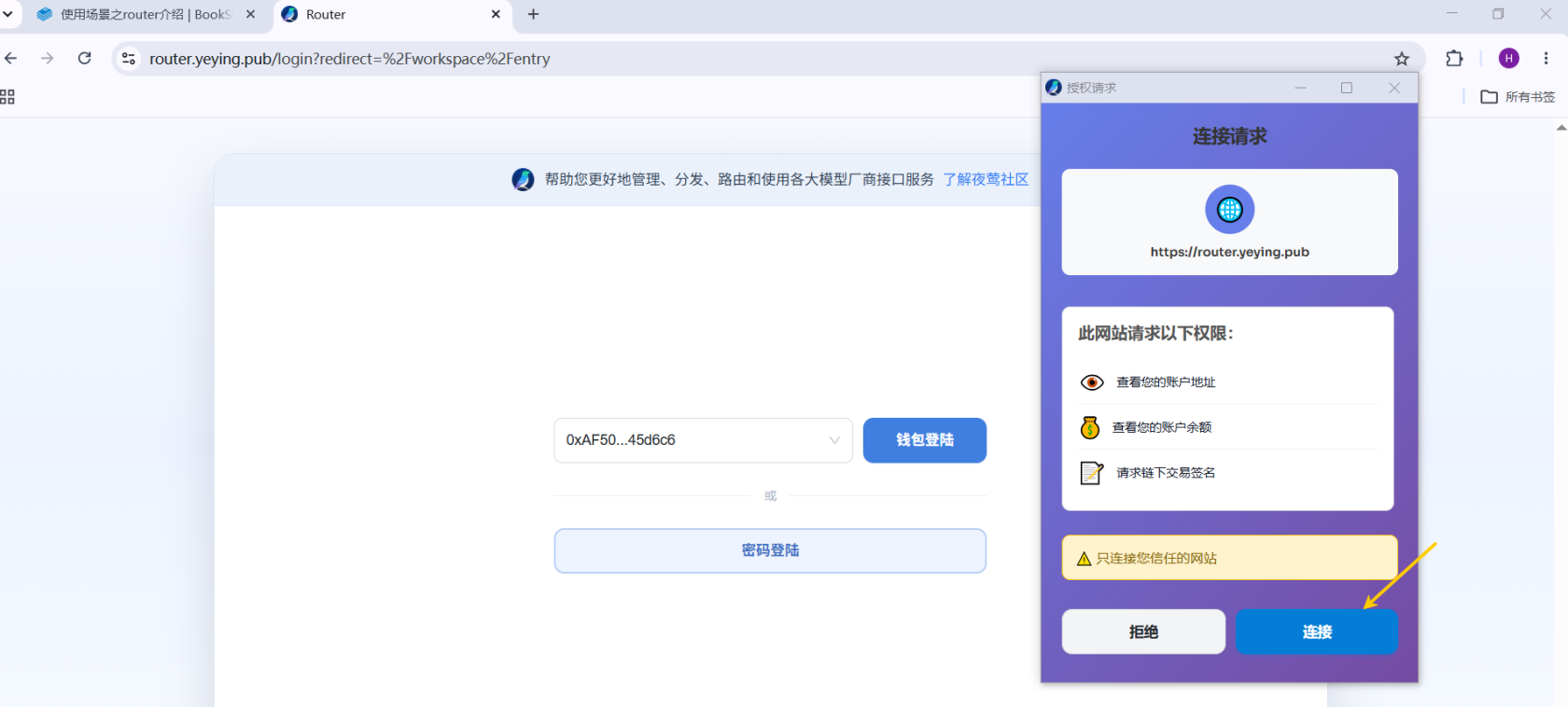Image resolution: width=1568 pixels, height=707 pixels.
Task: Open the purple H profile avatar
Action: [1508, 58]
